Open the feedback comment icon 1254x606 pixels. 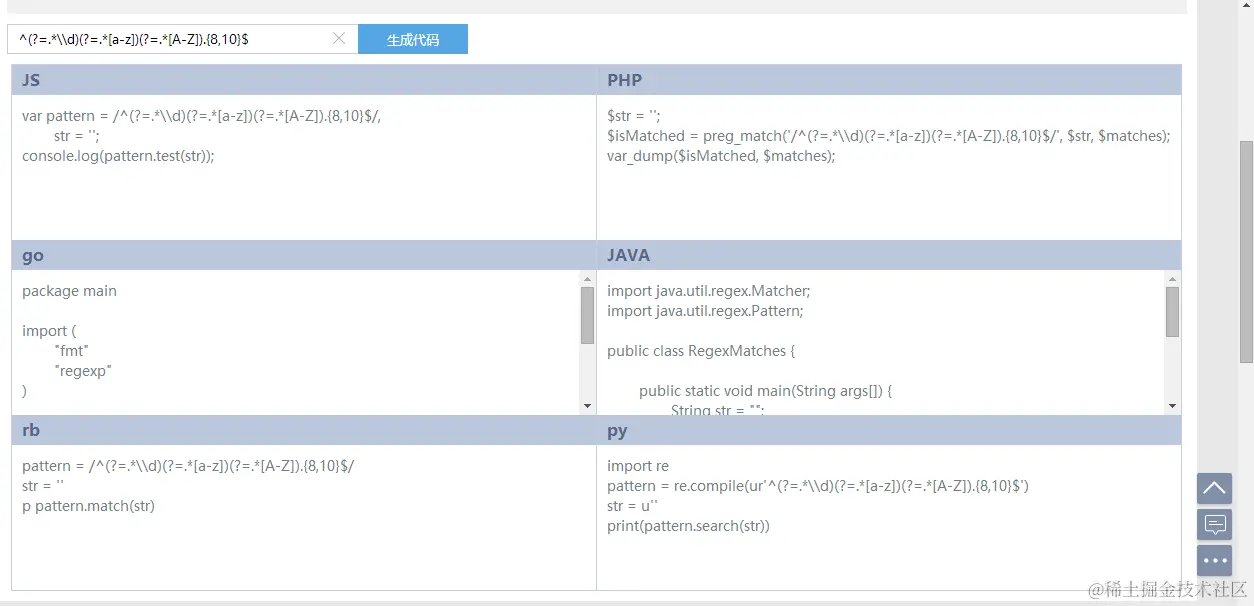(1215, 524)
